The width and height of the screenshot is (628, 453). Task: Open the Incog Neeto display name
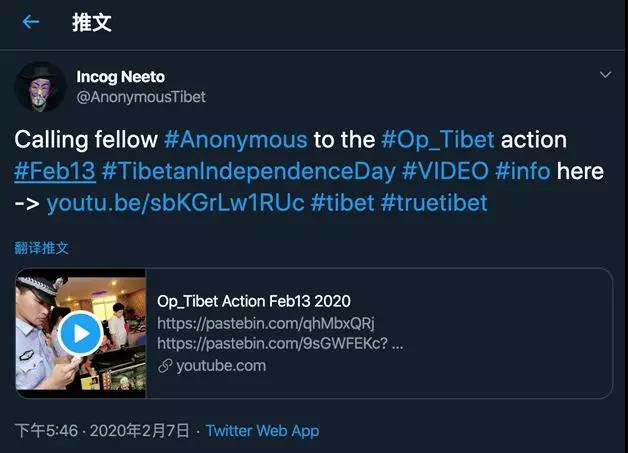121,77
